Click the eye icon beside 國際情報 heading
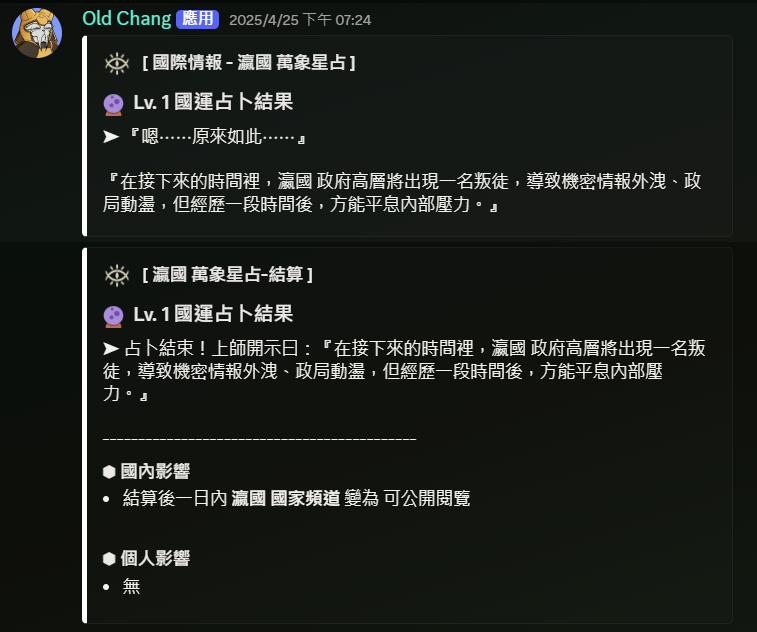 [117, 63]
